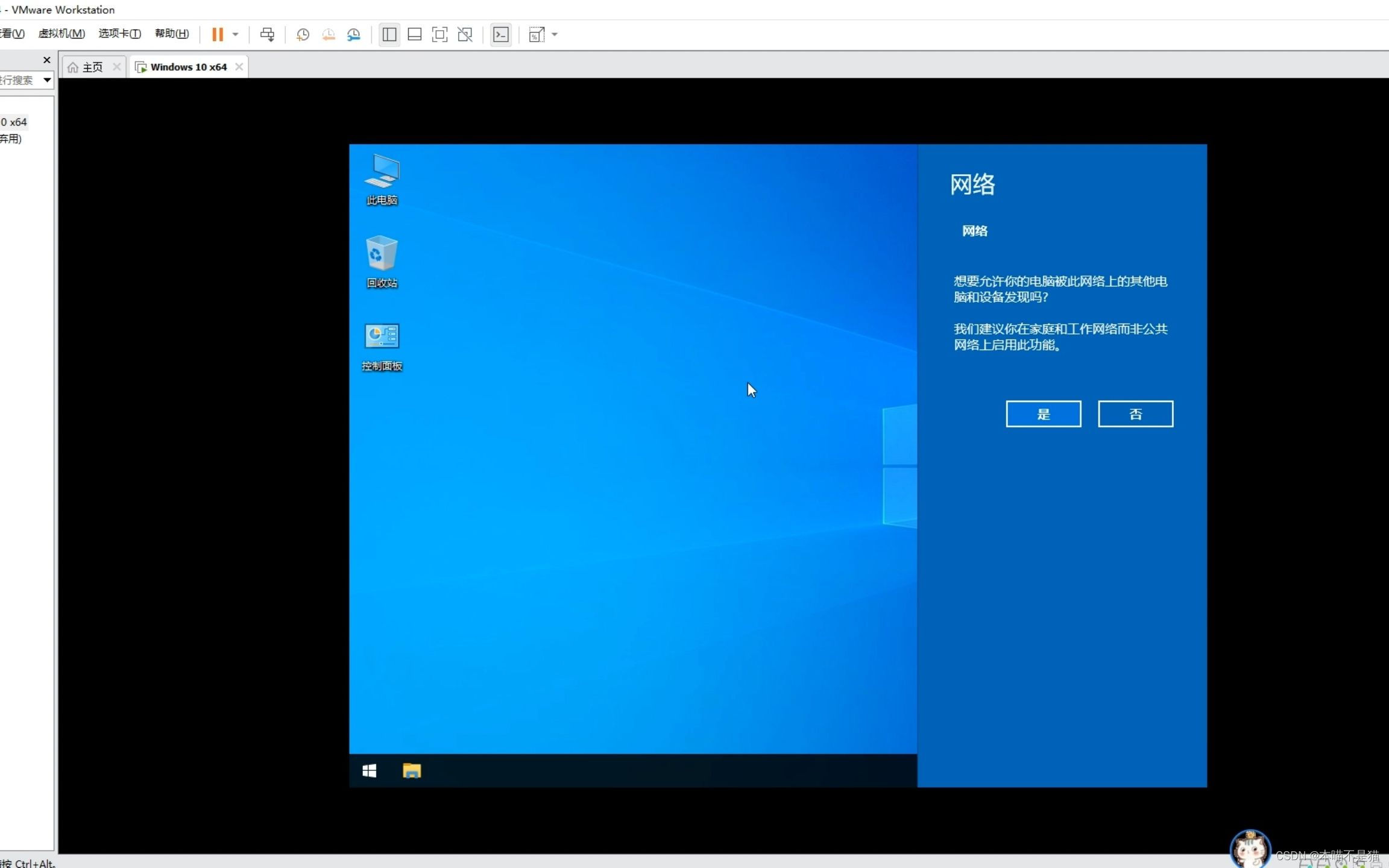Click the stretch guest display icon
1389x868 pixels.
pyautogui.click(x=536, y=34)
